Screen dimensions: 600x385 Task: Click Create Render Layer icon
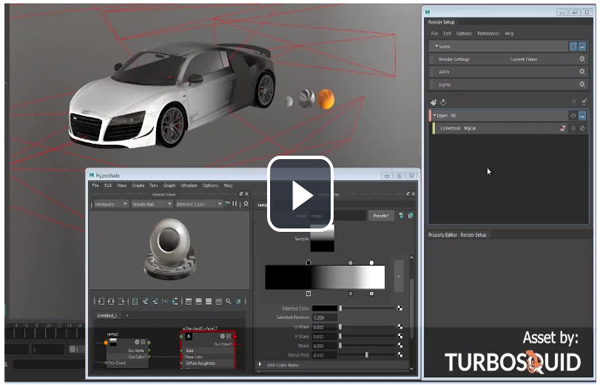[x=434, y=102]
